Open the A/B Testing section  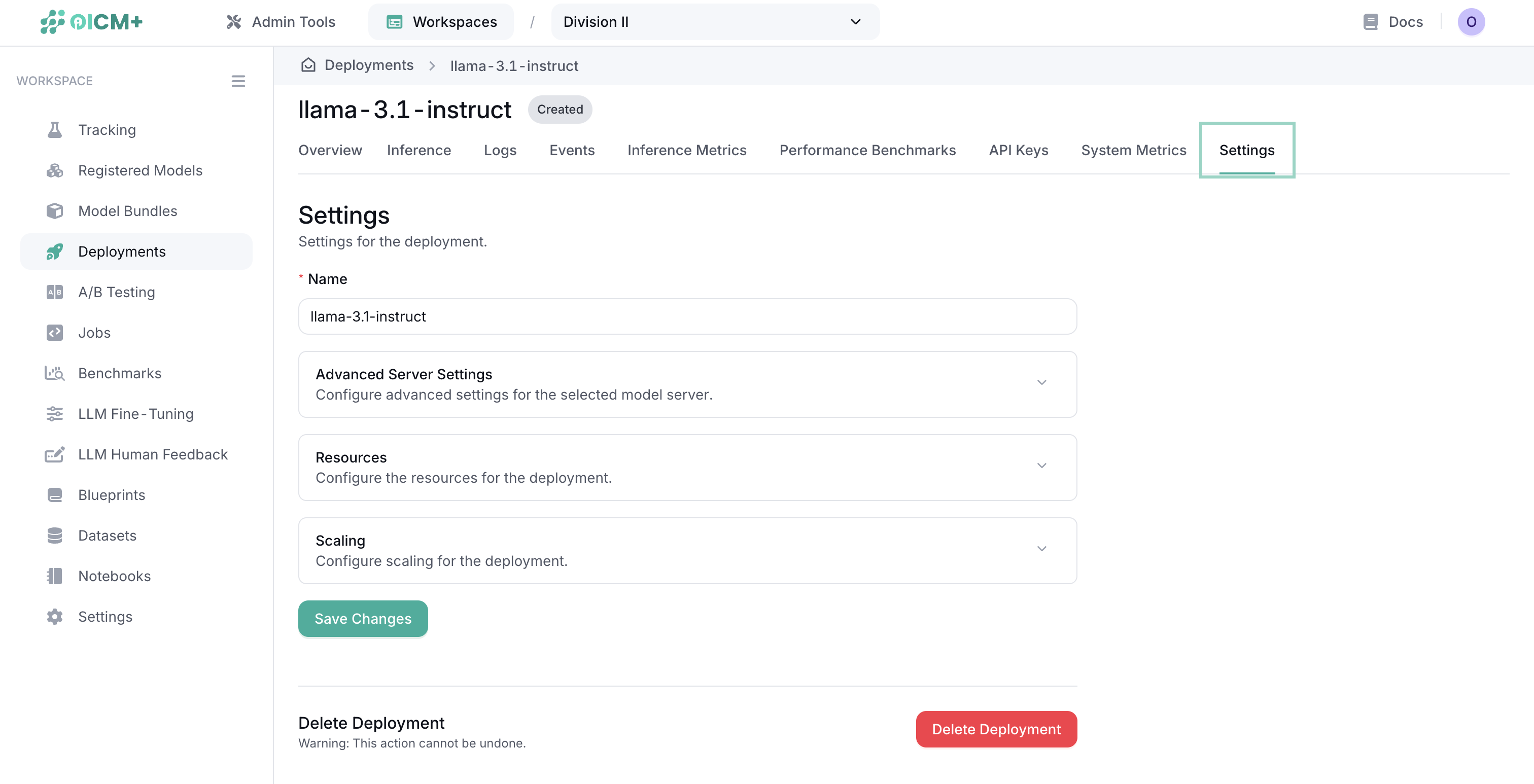(116, 292)
